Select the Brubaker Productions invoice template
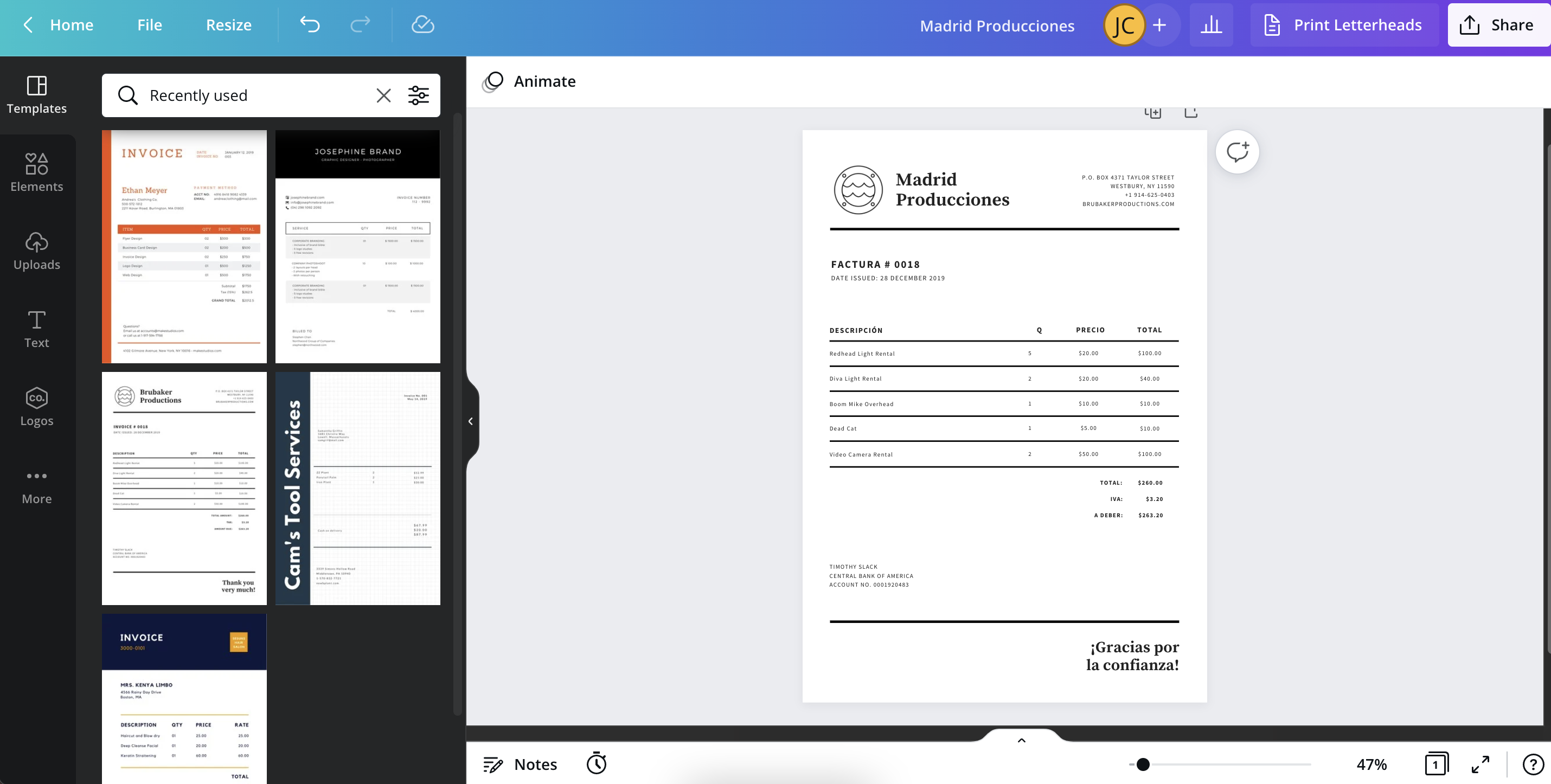 tap(184, 489)
